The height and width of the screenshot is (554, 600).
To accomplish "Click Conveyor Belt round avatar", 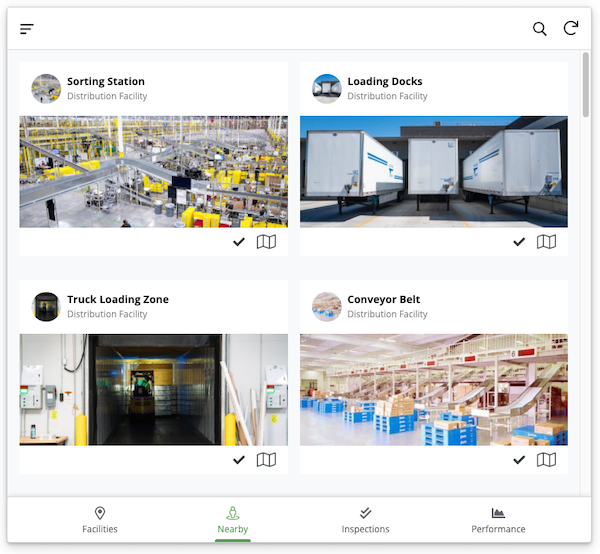I will point(326,307).
